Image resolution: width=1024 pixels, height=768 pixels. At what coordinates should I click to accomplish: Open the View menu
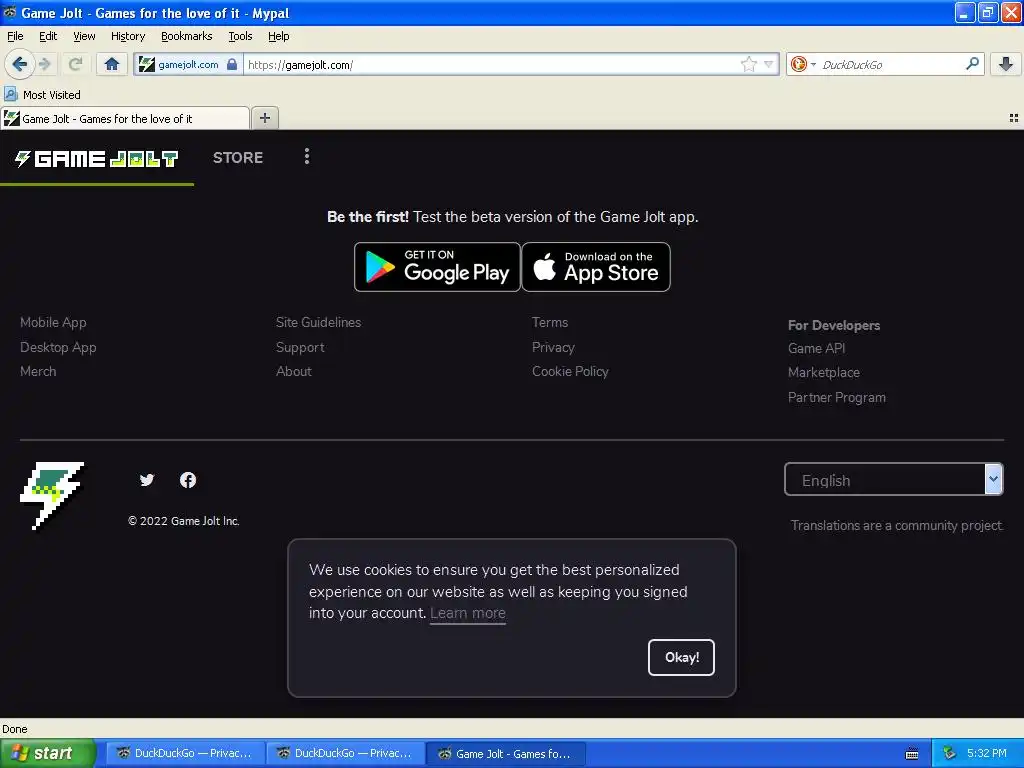84,36
